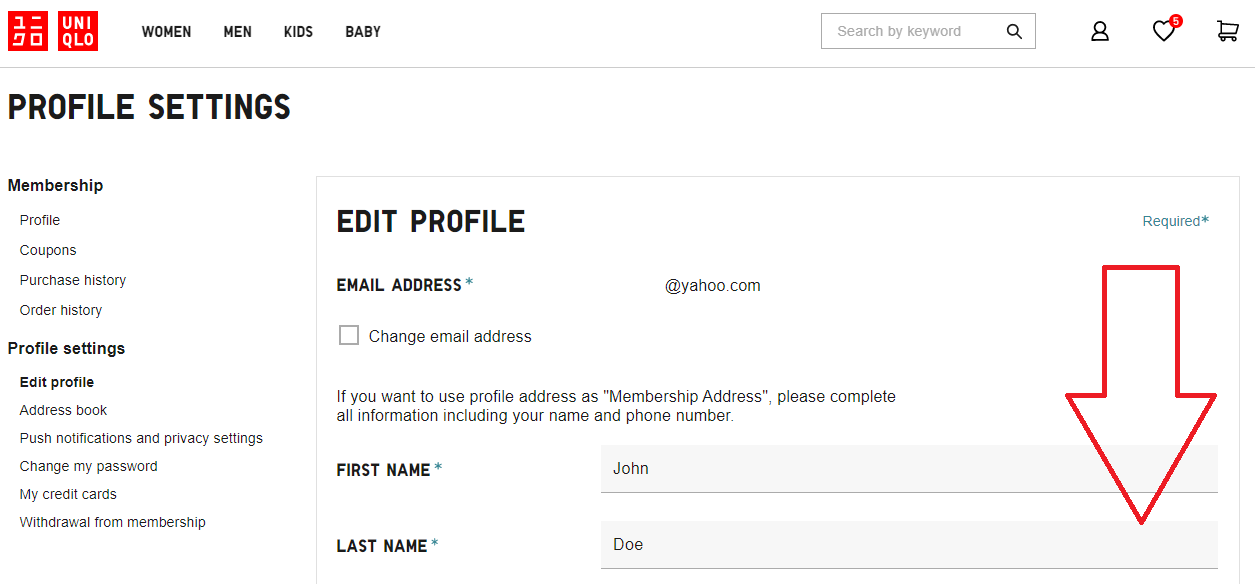1255x584 pixels.
Task: Select Change my password
Action: coord(88,466)
